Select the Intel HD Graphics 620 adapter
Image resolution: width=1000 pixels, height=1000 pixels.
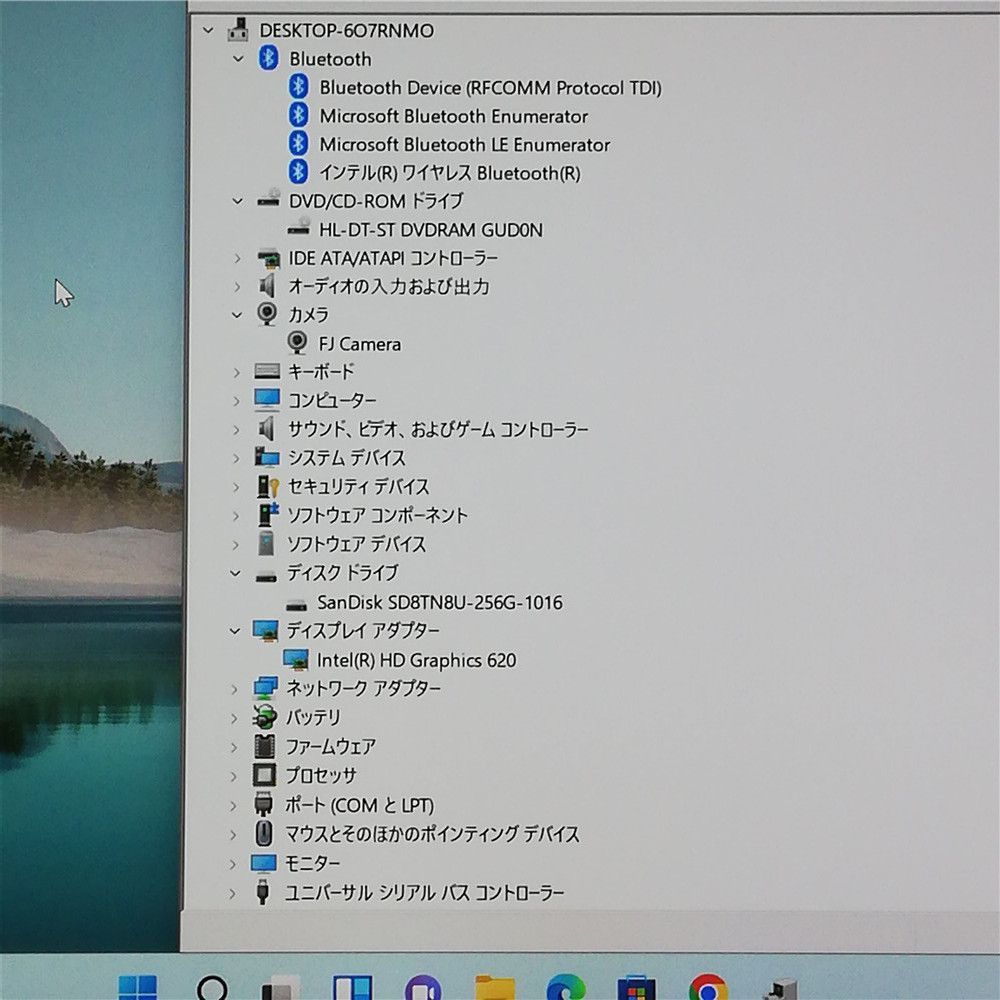[x=416, y=660]
